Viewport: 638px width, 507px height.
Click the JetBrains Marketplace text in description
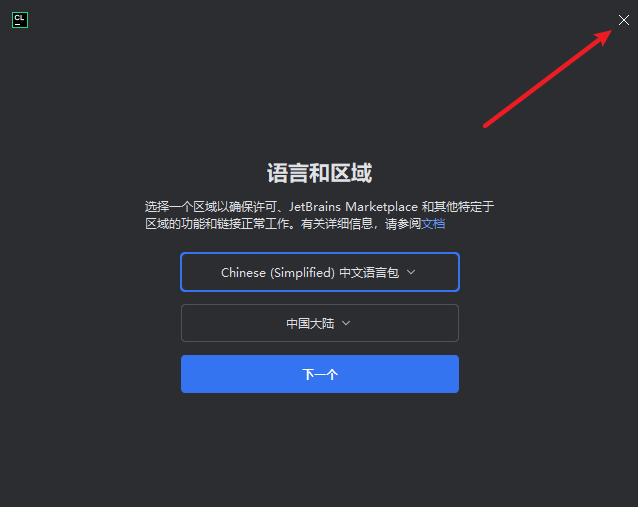[x=353, y=207]
